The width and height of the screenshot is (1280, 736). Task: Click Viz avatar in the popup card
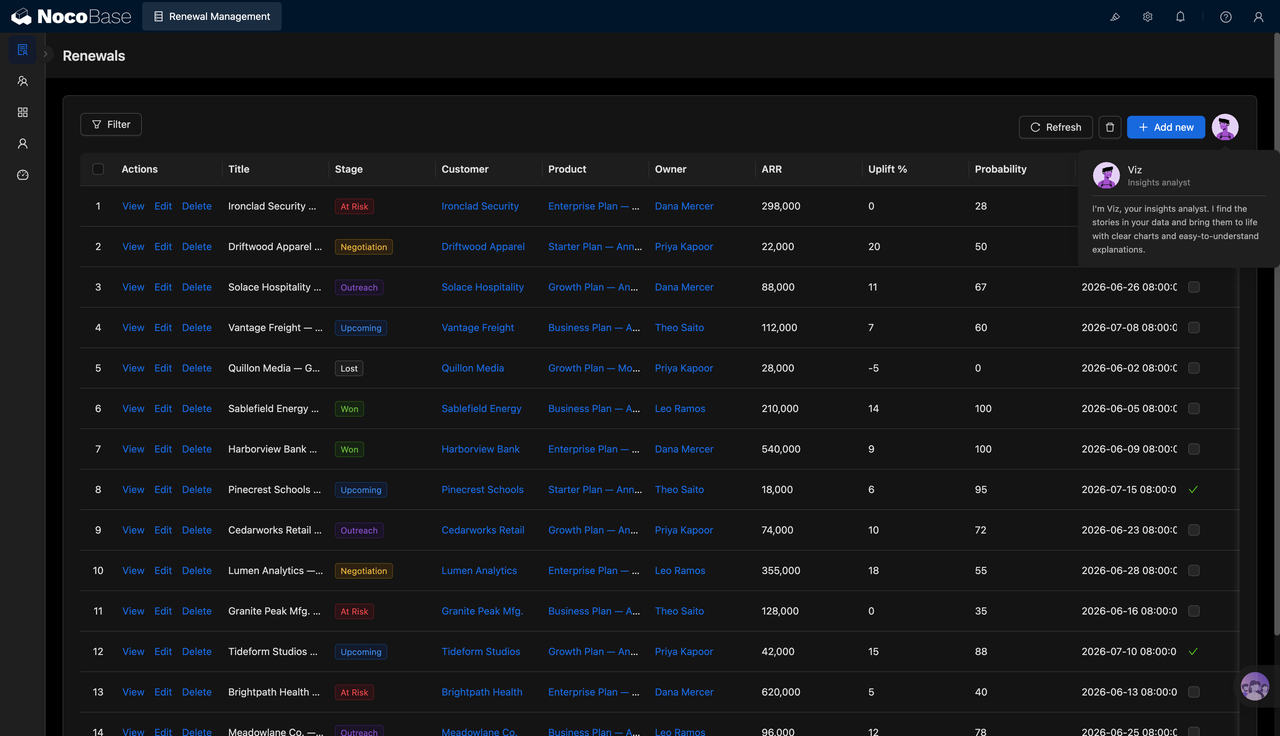tap(1106, 176)
